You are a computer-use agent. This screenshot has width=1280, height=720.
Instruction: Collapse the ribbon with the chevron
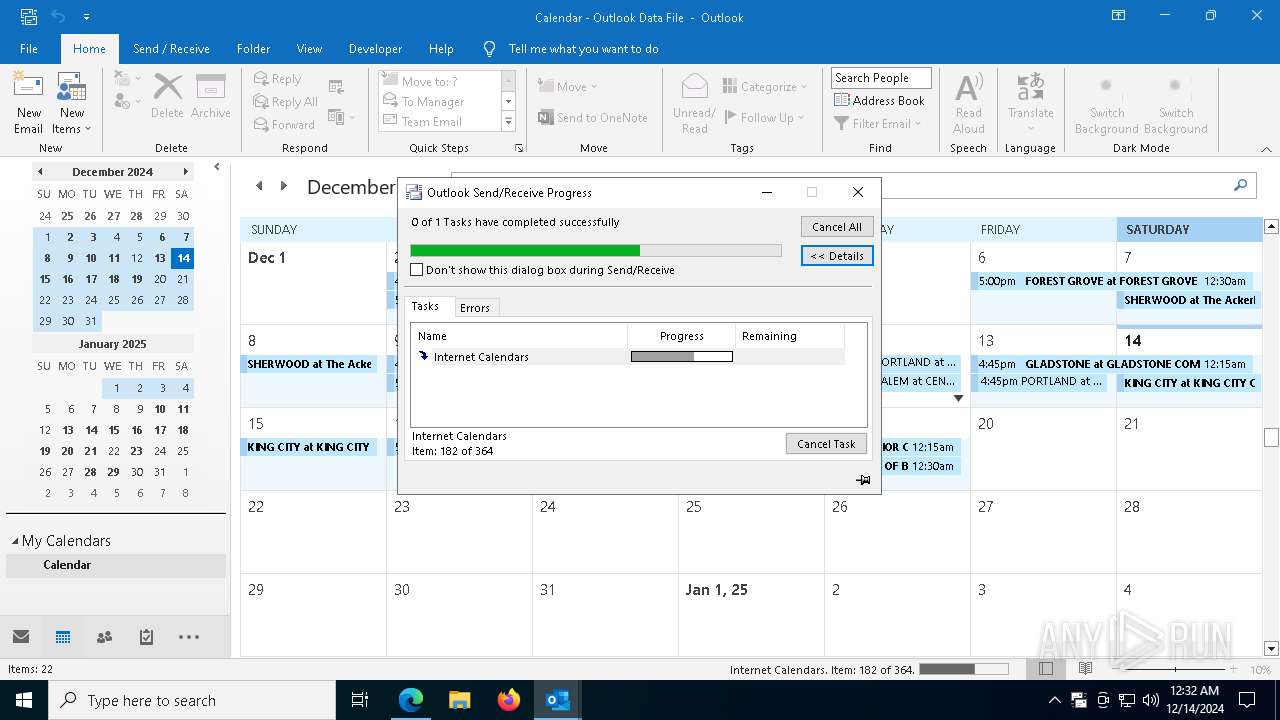tap(1266, 149)
